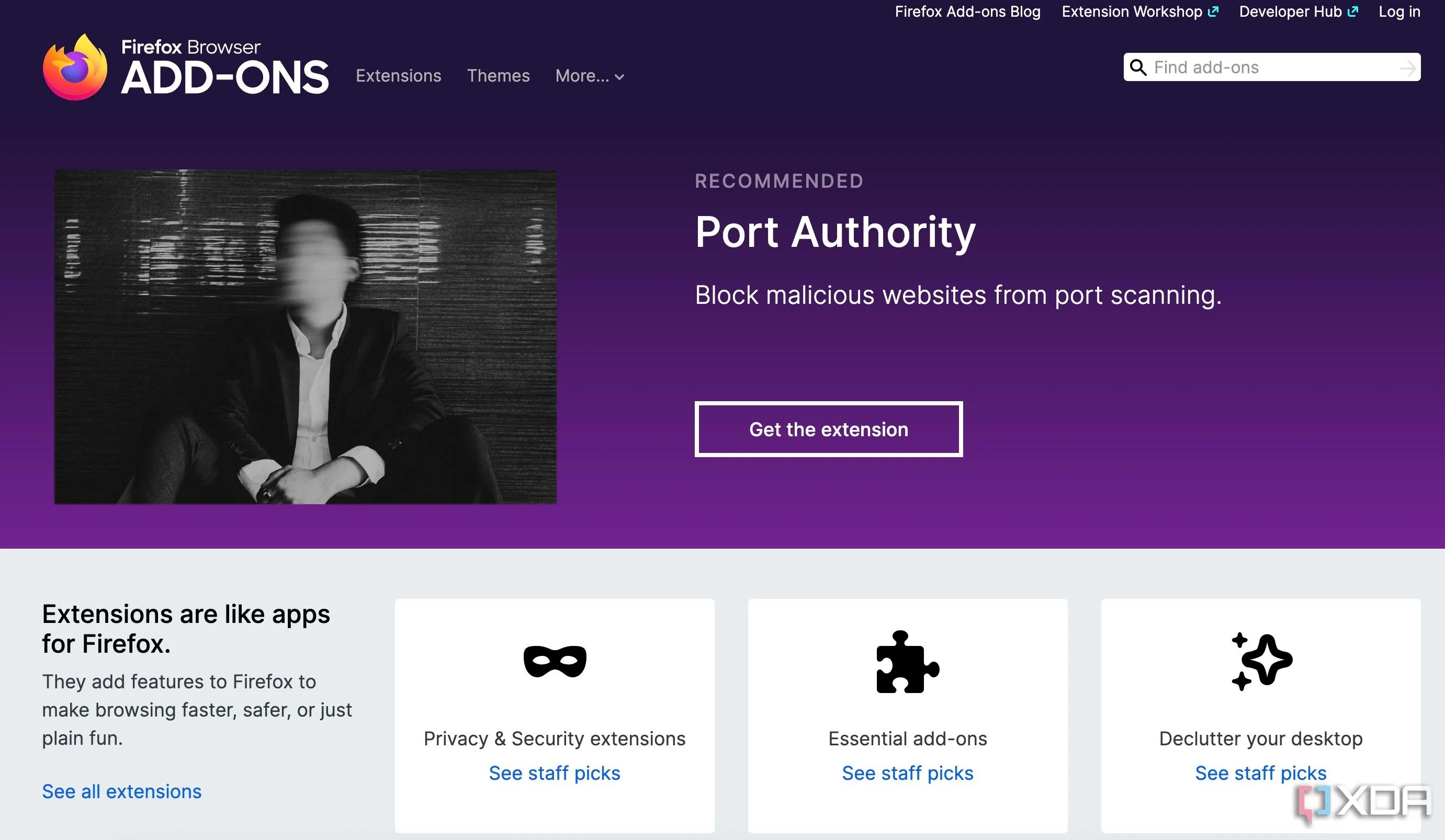The image size is (1445, 840).
Task: Open the Firefox Add-ons Blog link
Action: pos(967,12)
